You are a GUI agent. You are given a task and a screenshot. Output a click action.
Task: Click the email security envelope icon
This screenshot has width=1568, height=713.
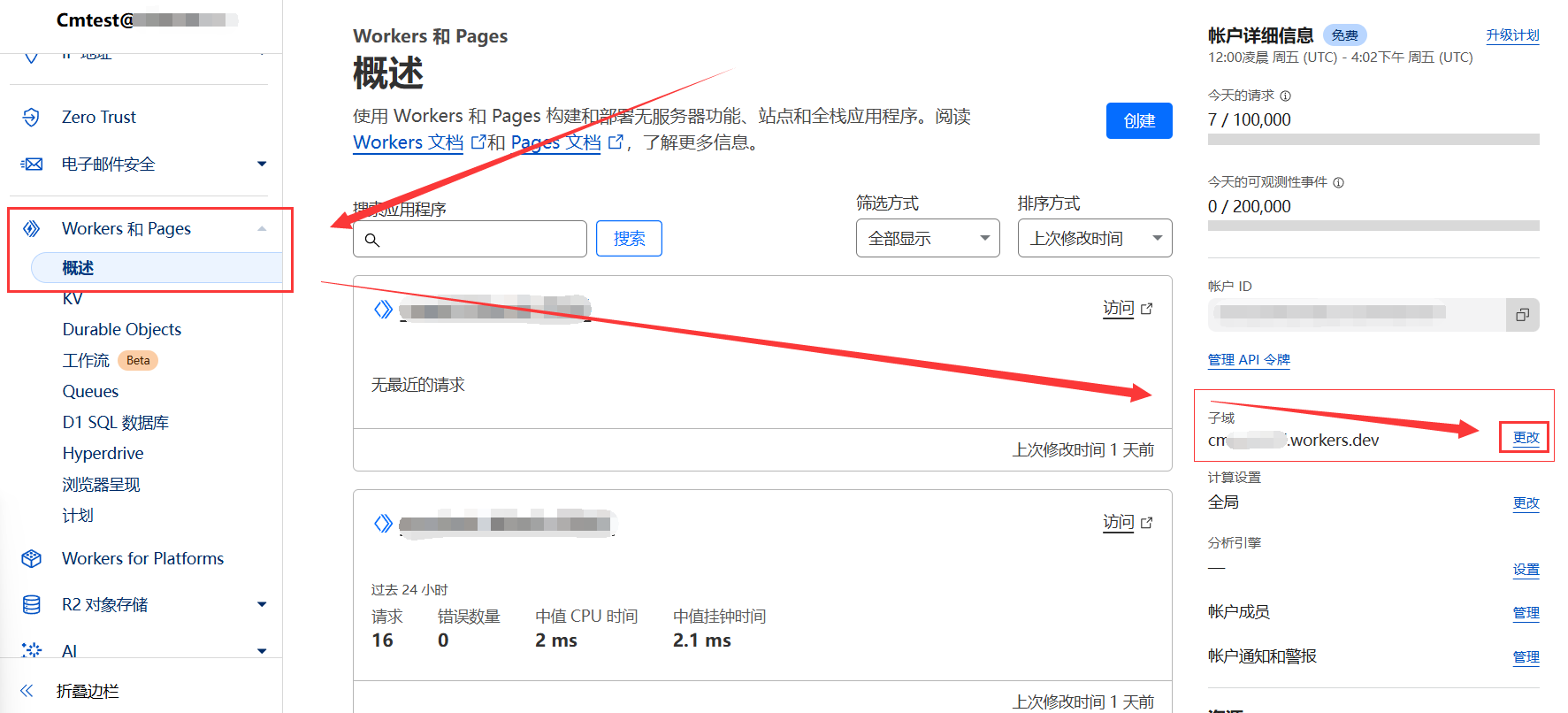point(31,165)
